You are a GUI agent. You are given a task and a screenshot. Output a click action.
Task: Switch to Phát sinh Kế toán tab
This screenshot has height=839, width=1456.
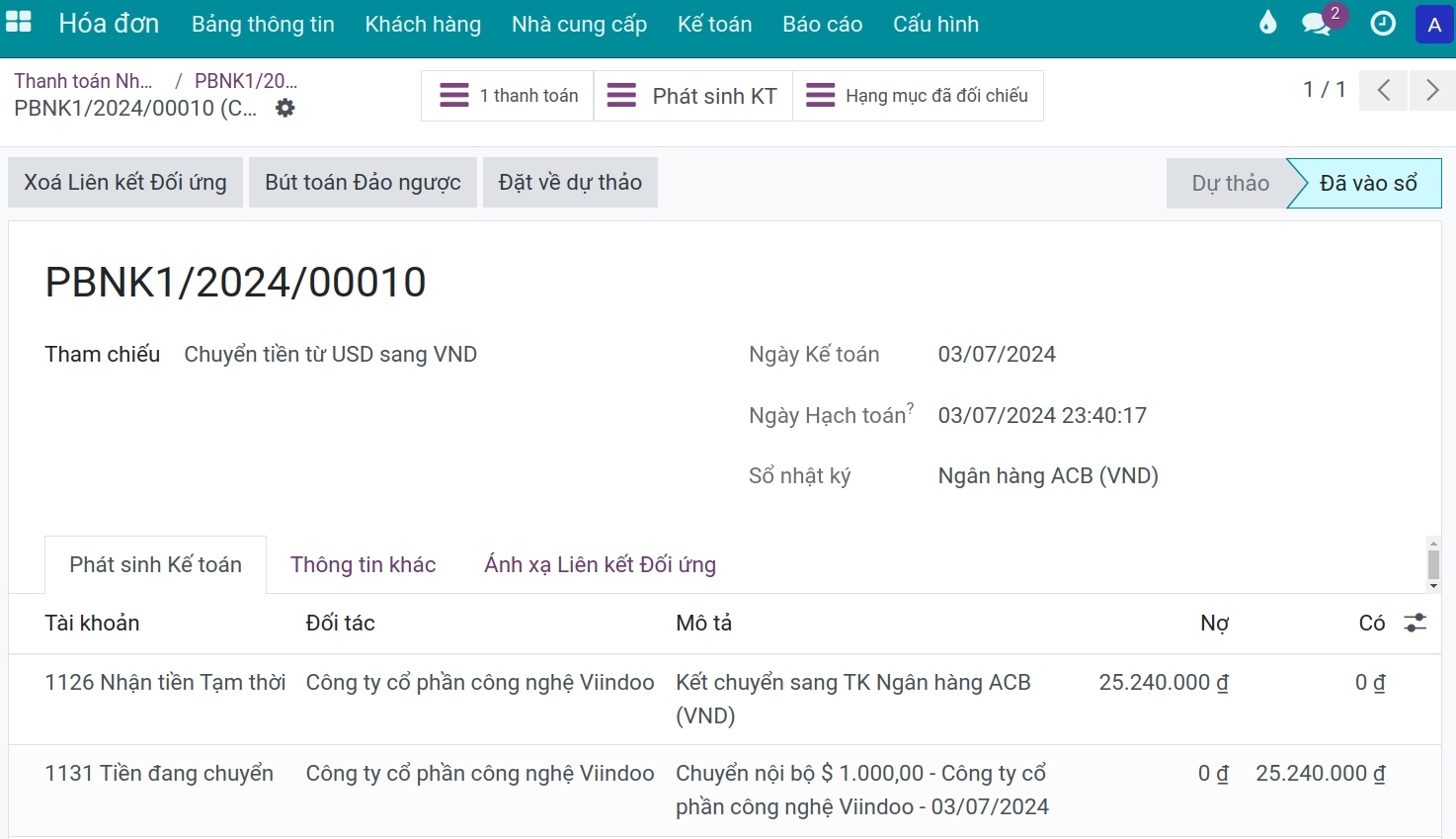pyautogui.click(x=155, y=564)
